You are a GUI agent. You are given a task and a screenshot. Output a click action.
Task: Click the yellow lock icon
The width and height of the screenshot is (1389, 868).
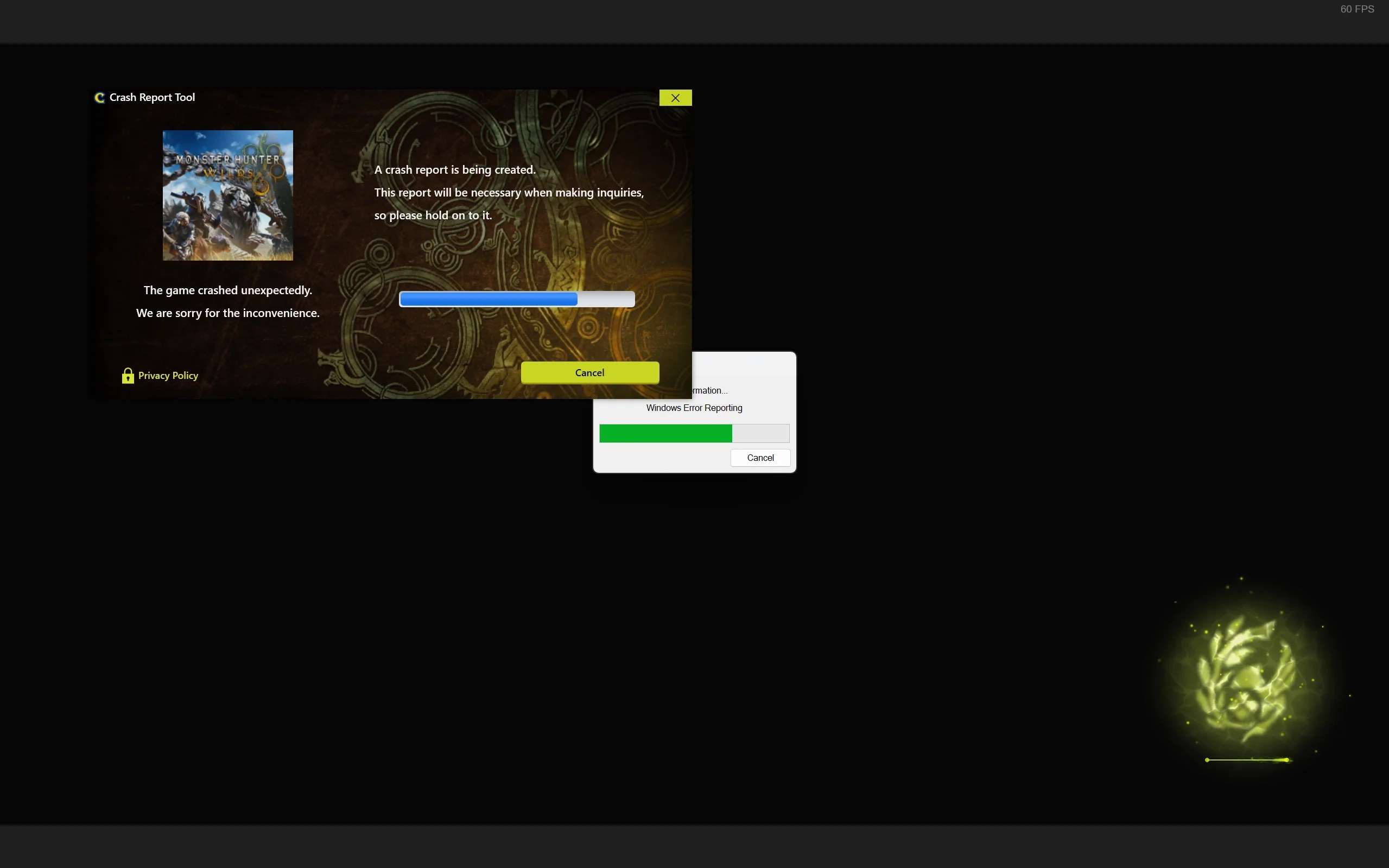(128, 376)
